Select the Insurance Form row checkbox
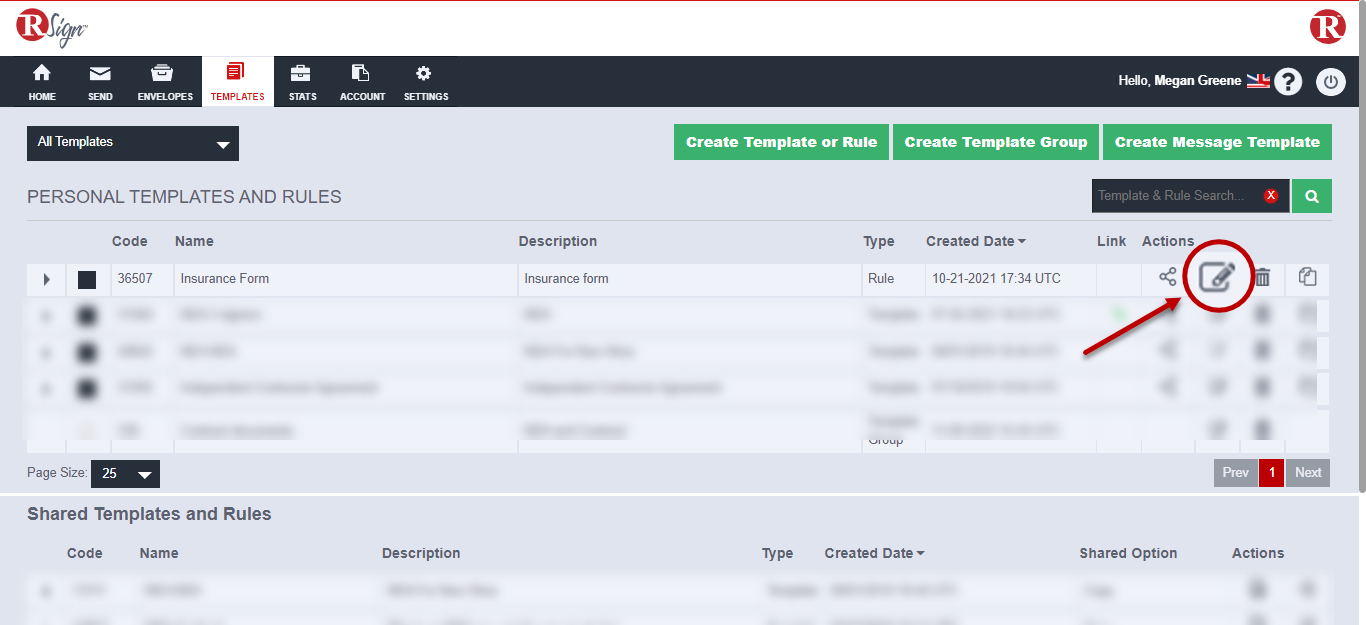Viewport: 1366px width, 625px height. pyautogui.click(x=87, y=280)
